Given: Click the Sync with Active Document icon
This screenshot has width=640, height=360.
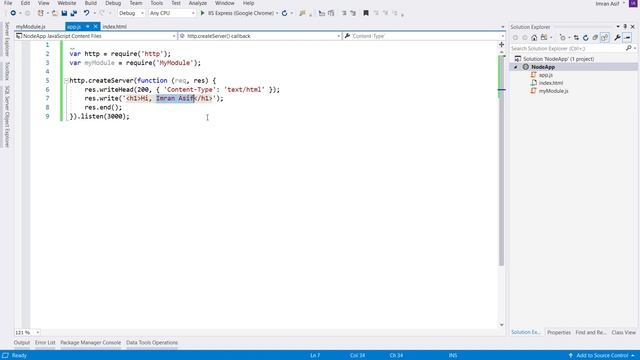Looking at the screenshot, I should [576, 38].
